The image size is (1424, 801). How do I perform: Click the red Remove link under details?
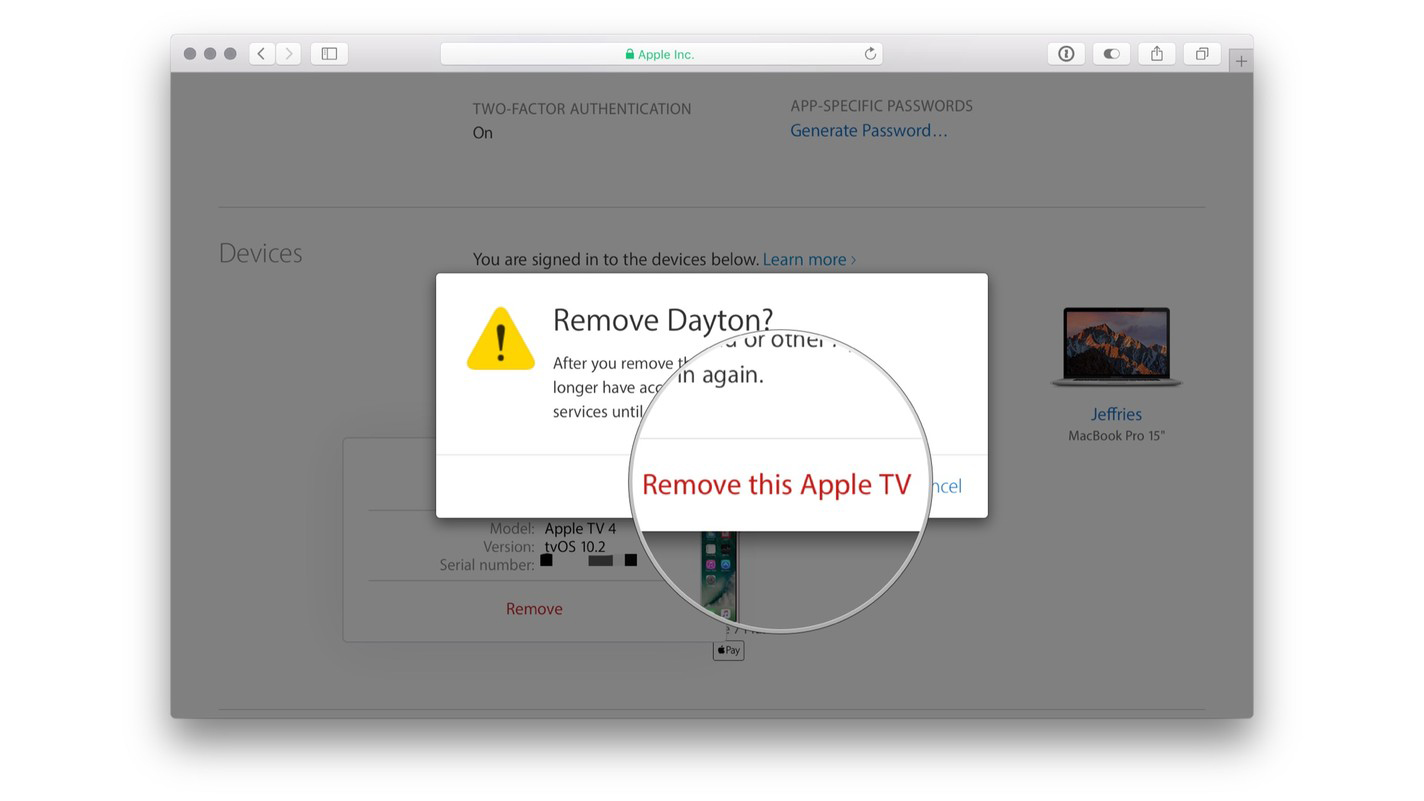click(x=534, y=608)
